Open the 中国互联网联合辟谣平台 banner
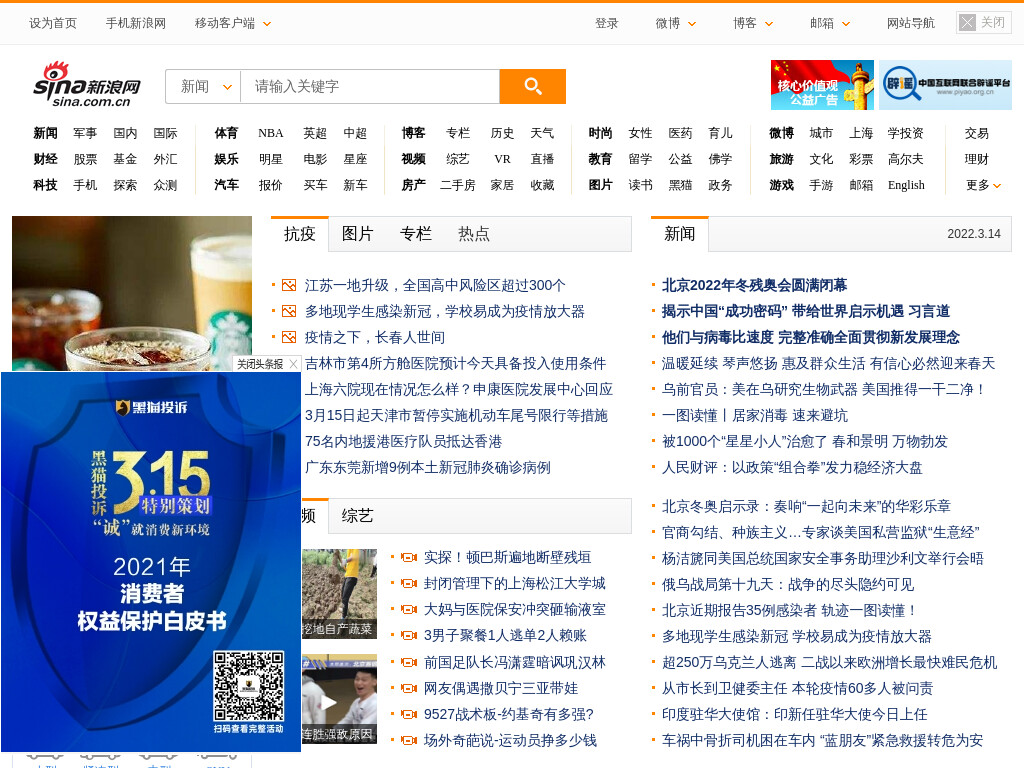Viewport: 1024px width, 768px height. click(945, 85)
